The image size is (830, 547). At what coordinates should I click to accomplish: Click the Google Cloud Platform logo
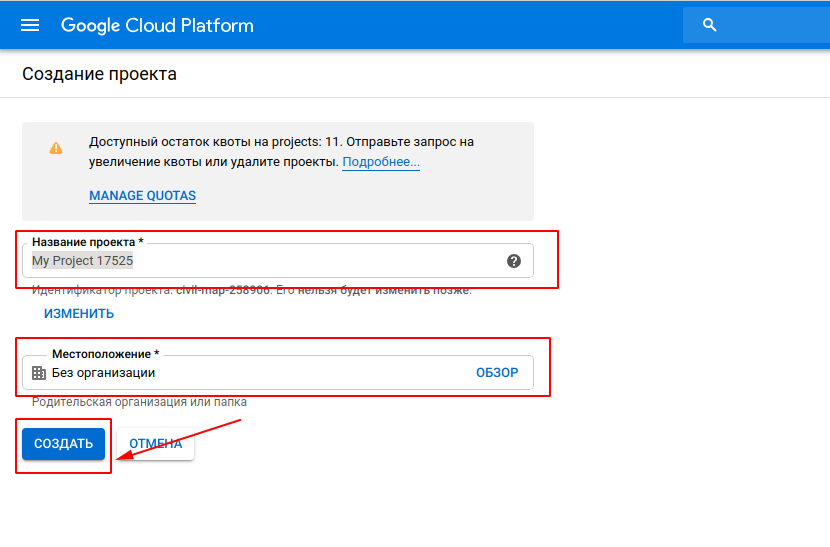[x=157, y=25]
